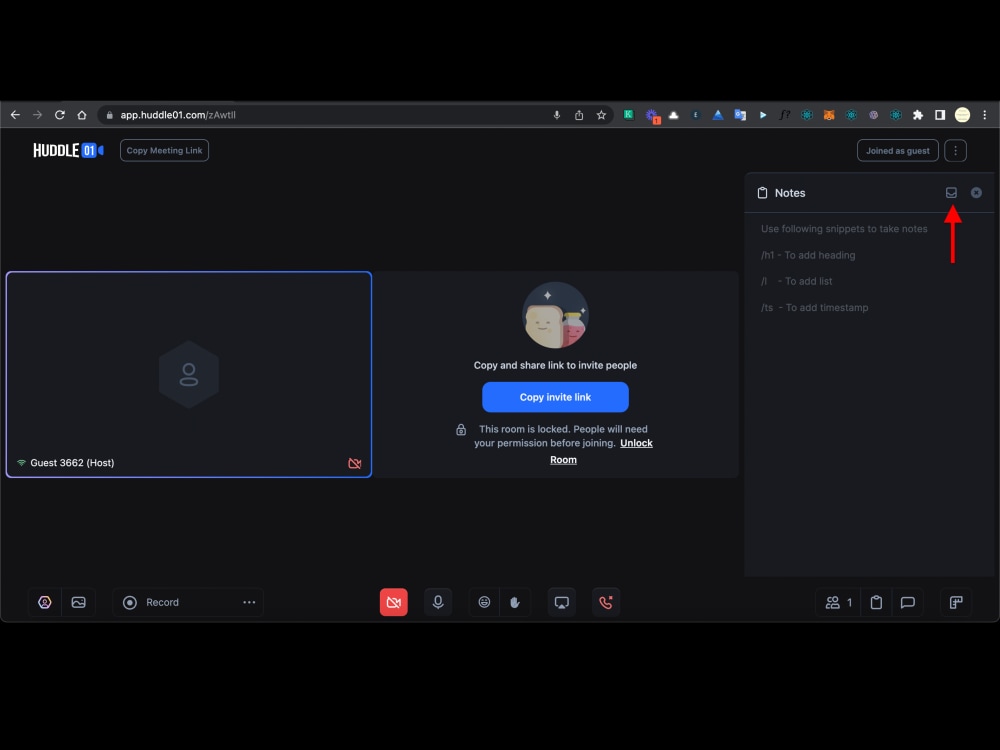Click the address bar microphone icon
The height and width of the screenshot is (750, 1000).
pos(556,115)
